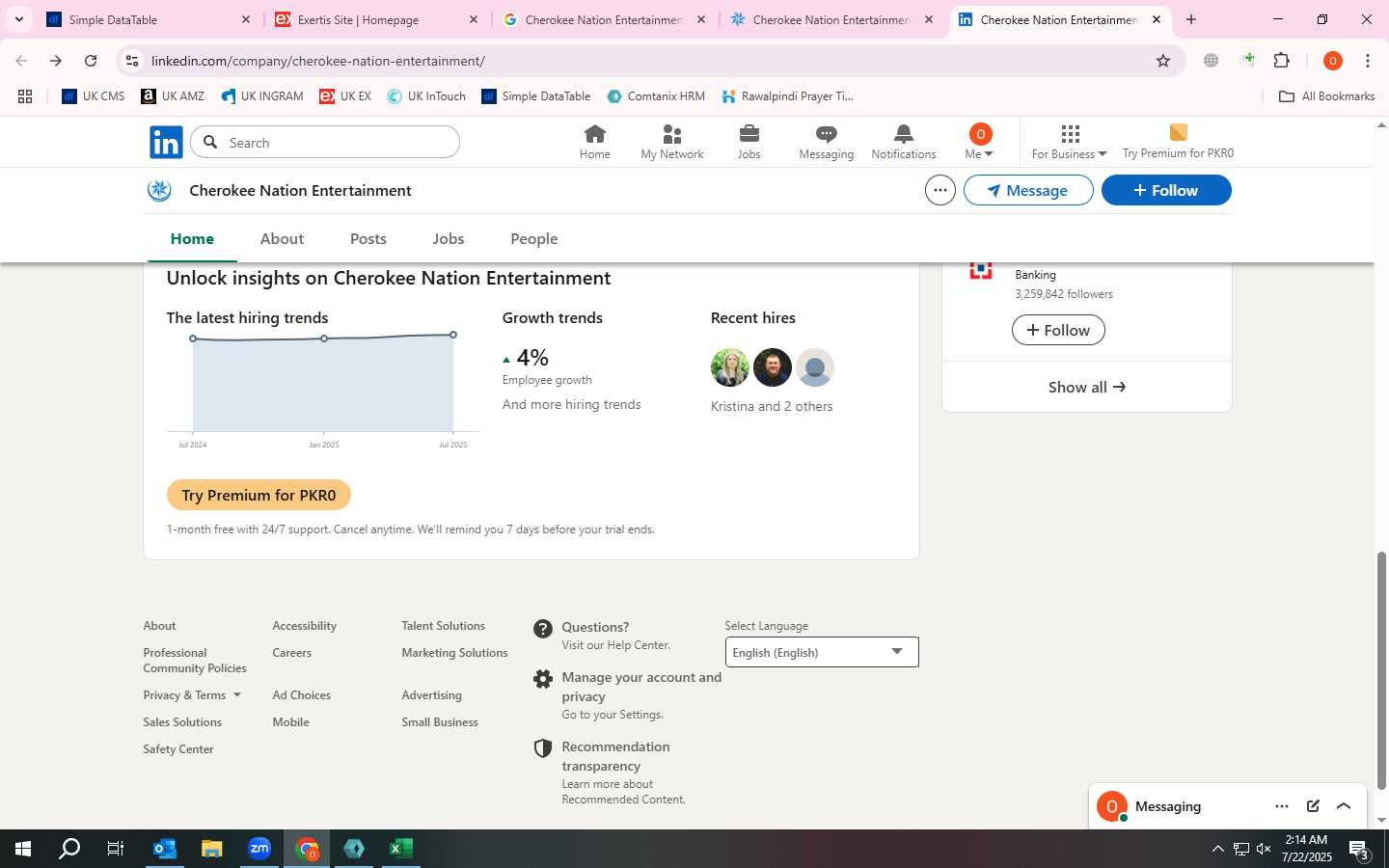Open Windows Start menu
The height and width of the screenshot is (868, 1389).
click(23, 849)
